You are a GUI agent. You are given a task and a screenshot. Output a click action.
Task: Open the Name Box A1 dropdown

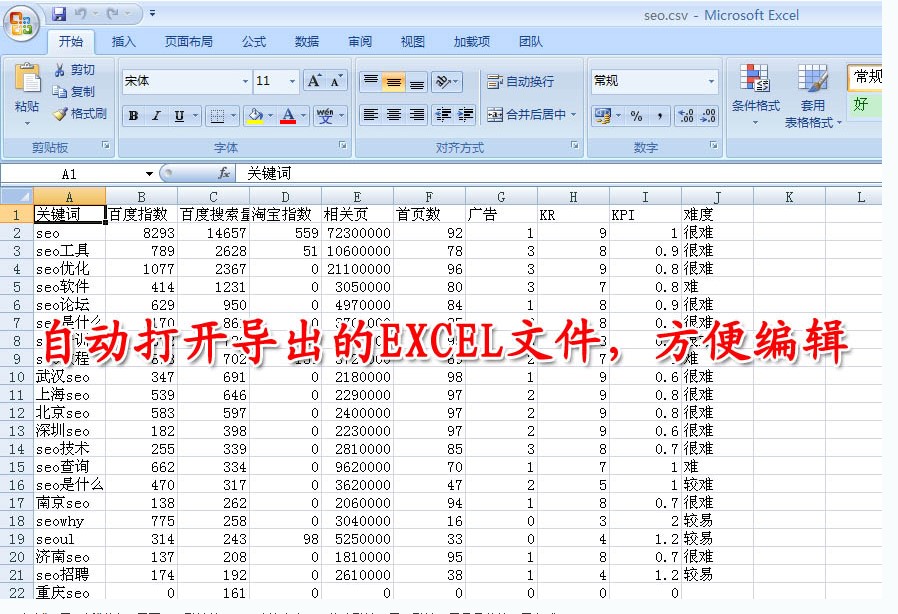tap(149, 174)
